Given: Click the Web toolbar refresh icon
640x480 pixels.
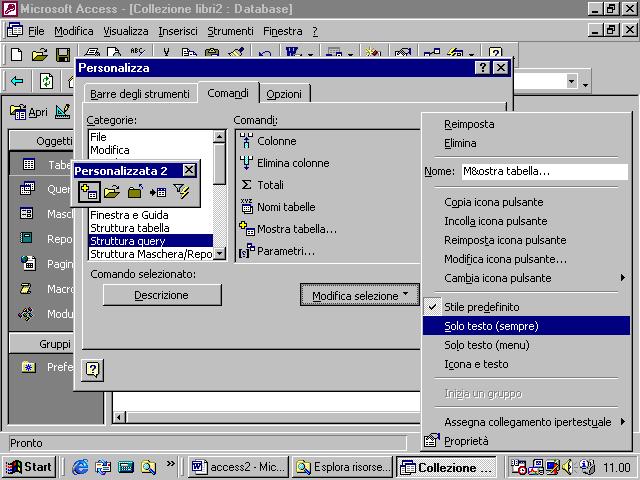Looking at the screenshot, I should (x=46, y=81).
